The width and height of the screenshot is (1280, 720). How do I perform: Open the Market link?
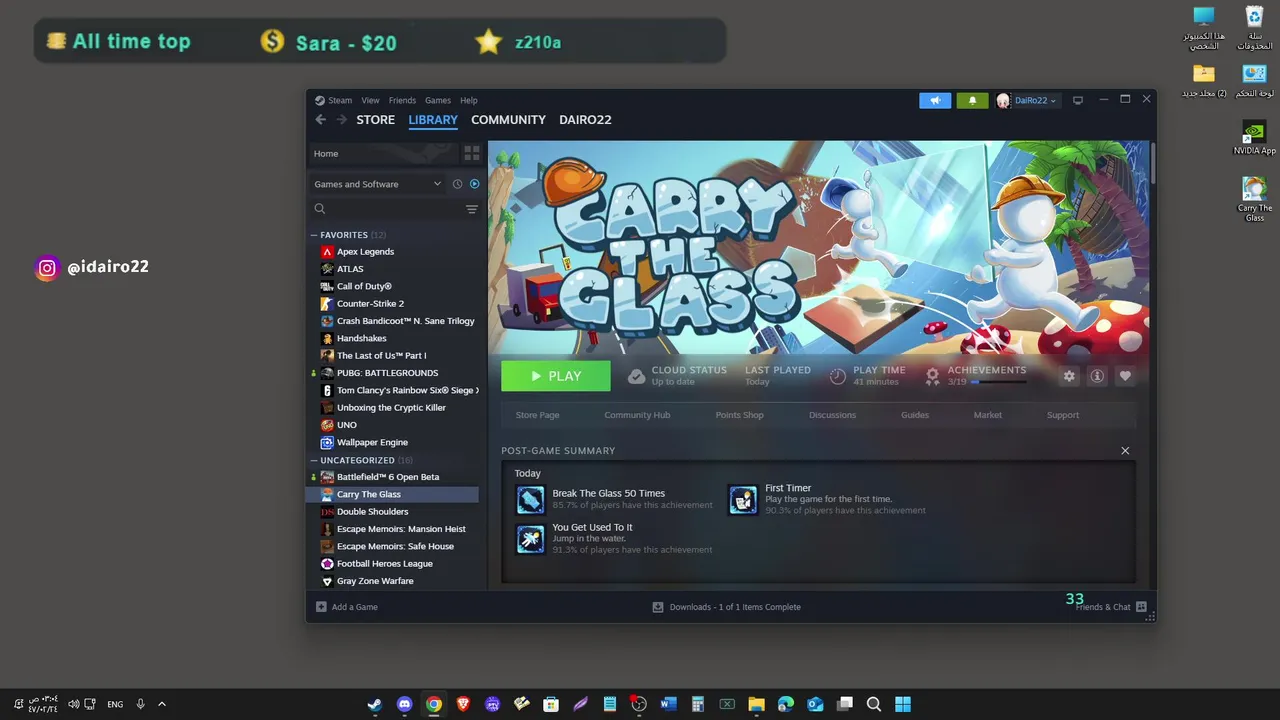987,415
